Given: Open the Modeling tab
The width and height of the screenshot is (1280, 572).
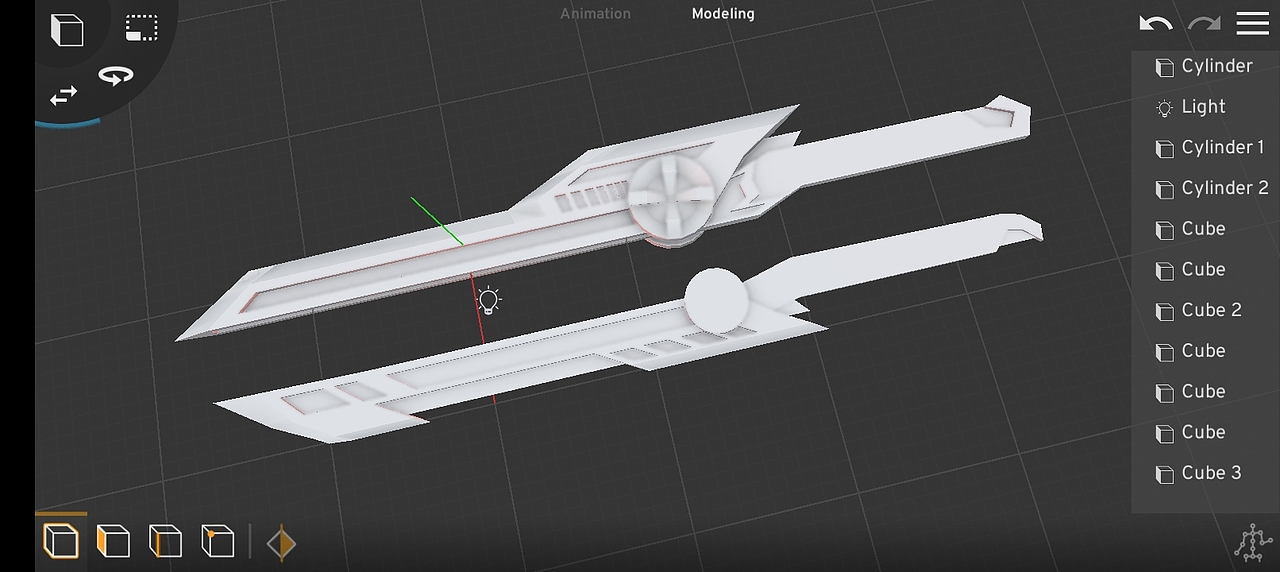Looking at the screenshot, I should pyautogui.click(x=723, y=14).
